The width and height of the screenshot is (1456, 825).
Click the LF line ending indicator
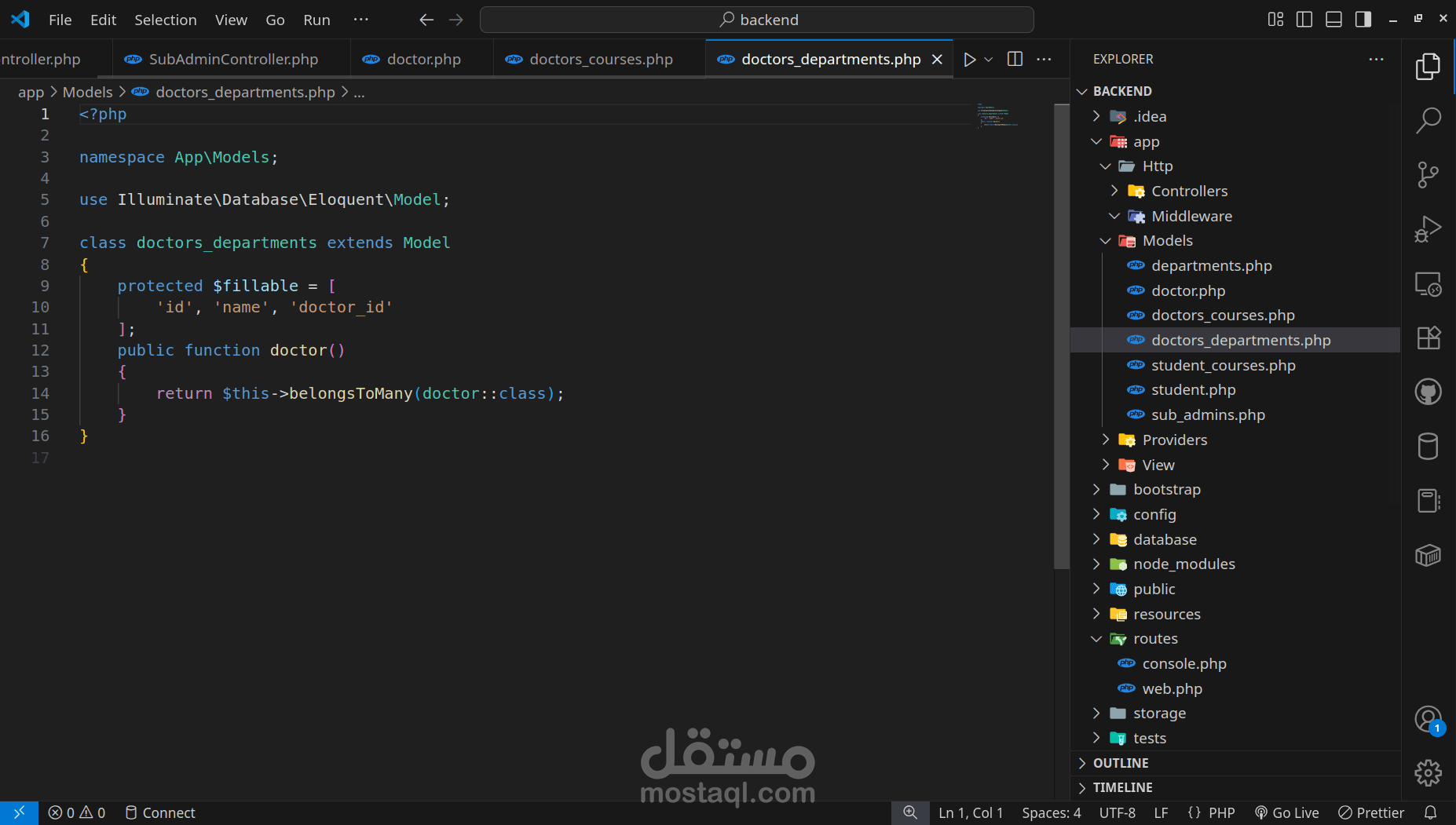1161,812
